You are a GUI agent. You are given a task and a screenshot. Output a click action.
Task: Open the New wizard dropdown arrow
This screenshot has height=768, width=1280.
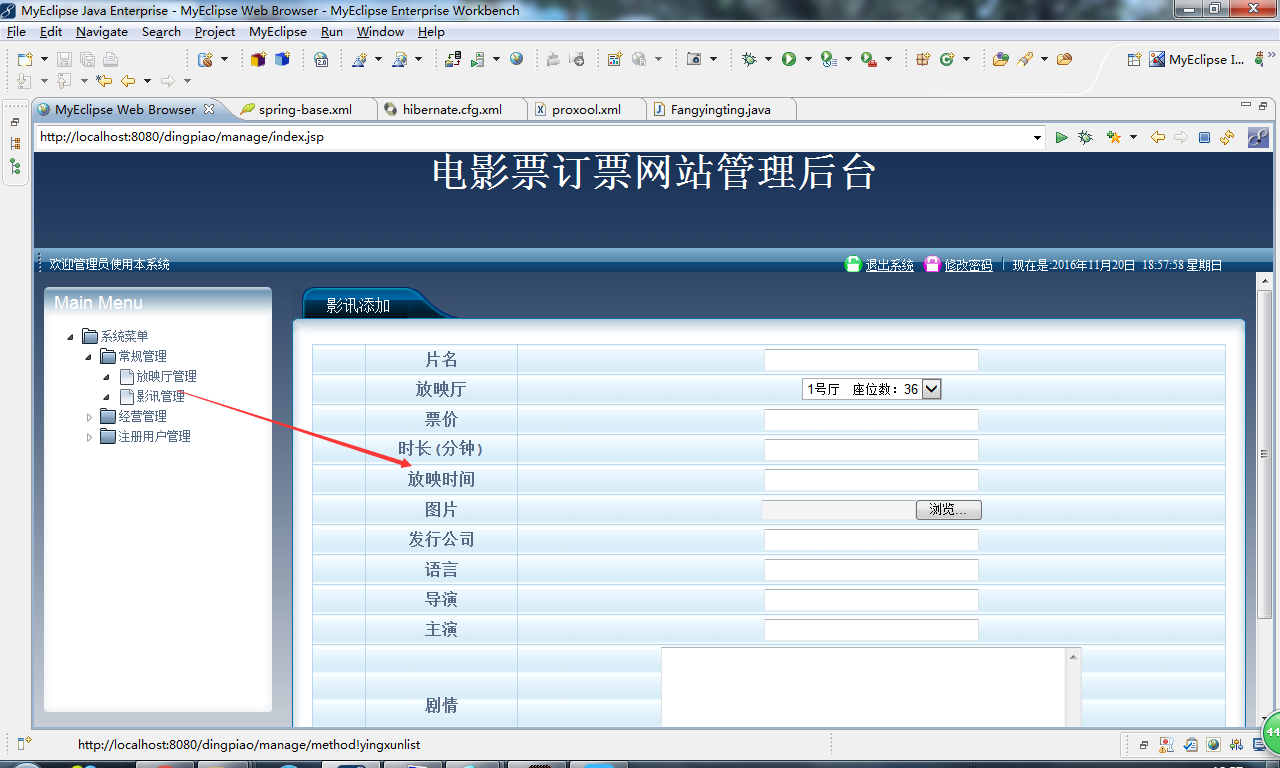click(x=42, y=60)
